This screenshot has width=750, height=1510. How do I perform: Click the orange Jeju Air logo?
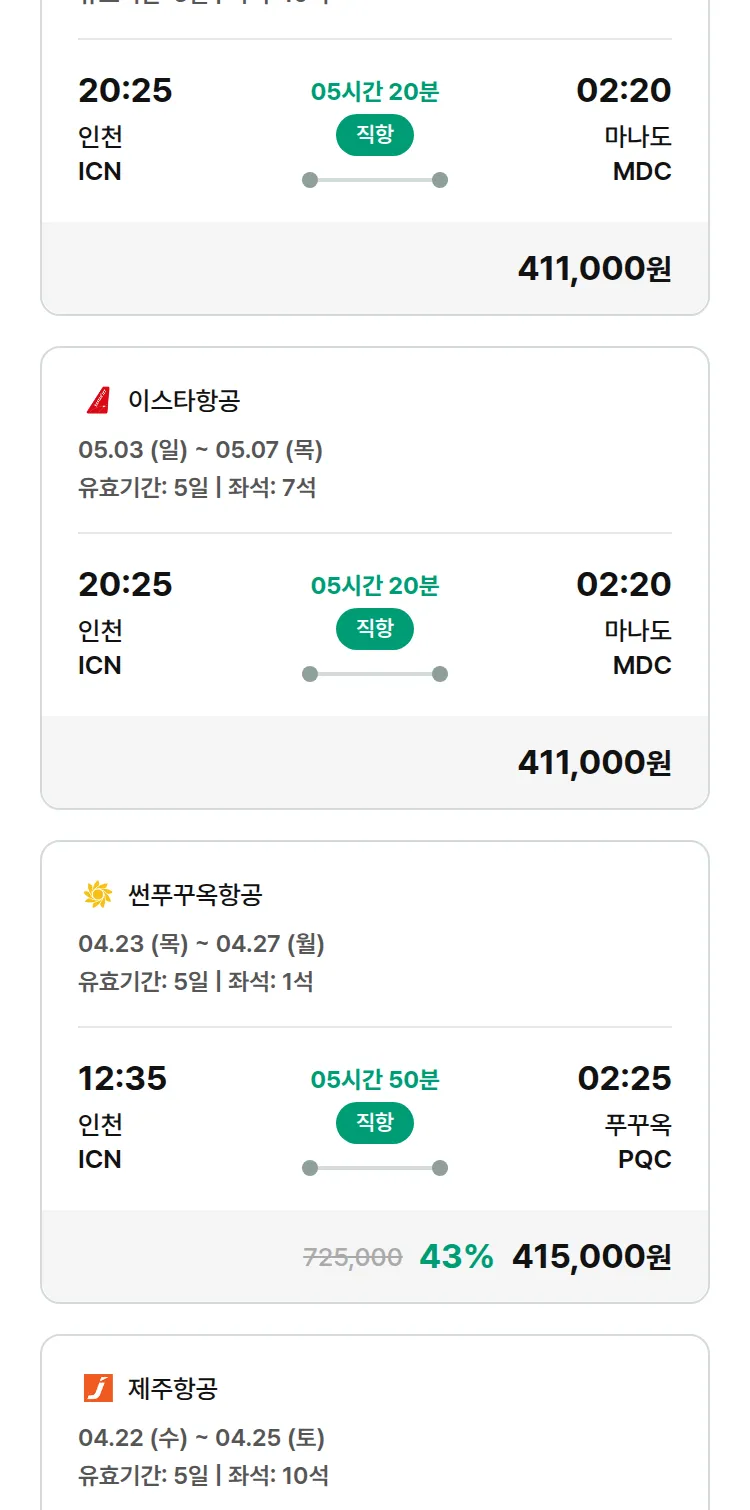98,1388
